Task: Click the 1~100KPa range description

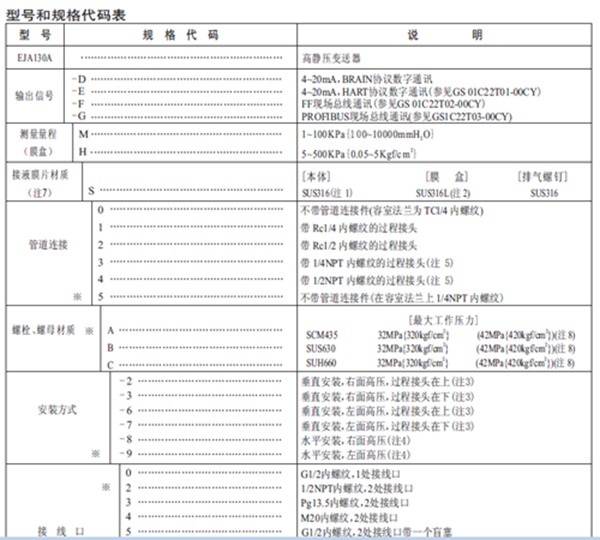Action: (367, 134)
